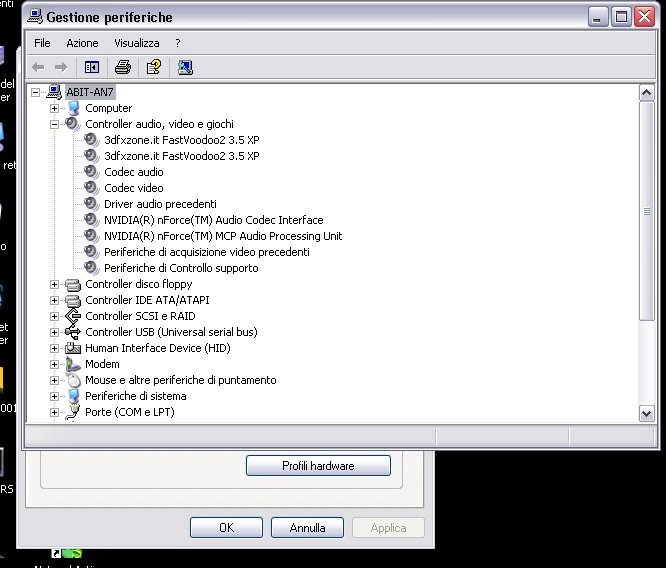Image resolution: width=666 pixels, height=568 pixels.
Task: Click the Forward arrow toolbar icon
Action: [x=61, y=67]
